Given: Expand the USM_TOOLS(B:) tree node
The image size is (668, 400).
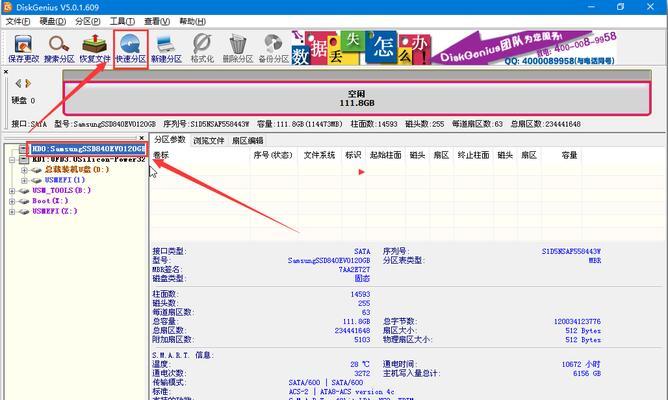Looking at the screenshot, I should tap(12, 190).
